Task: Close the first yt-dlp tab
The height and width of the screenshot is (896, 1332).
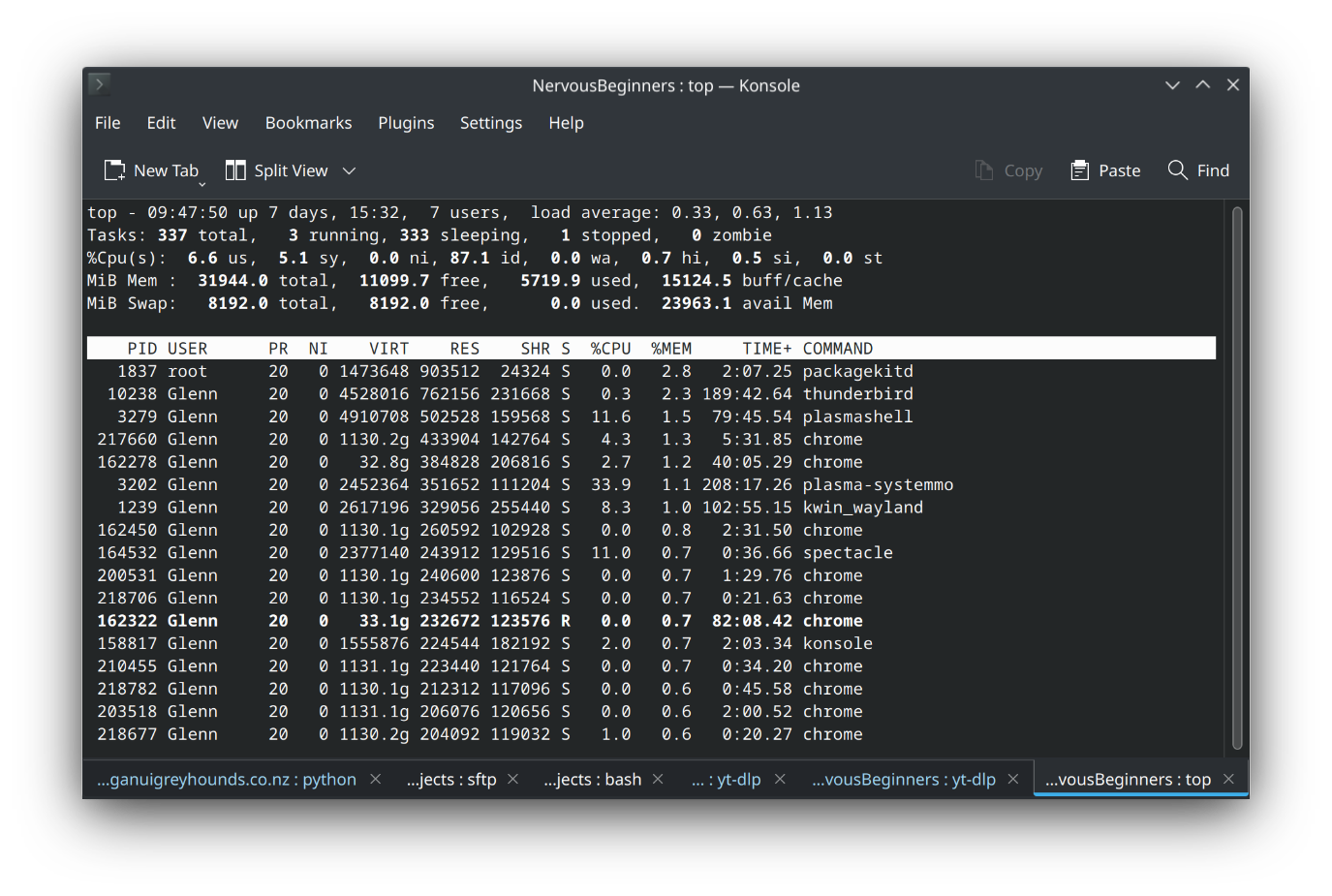Action: (x=780, y=779)
